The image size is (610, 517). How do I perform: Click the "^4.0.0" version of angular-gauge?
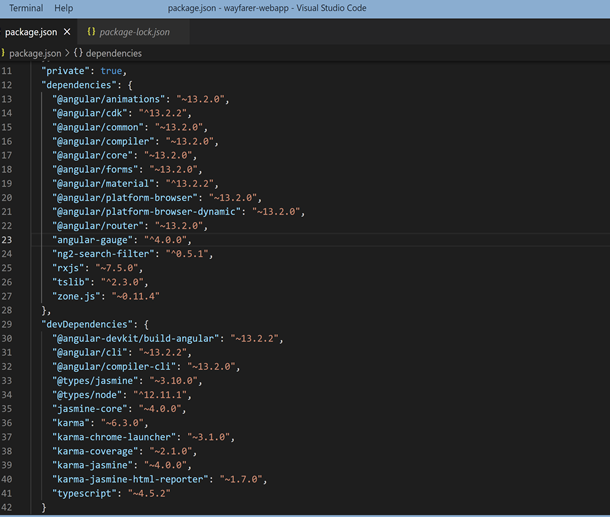pos(165,240)
